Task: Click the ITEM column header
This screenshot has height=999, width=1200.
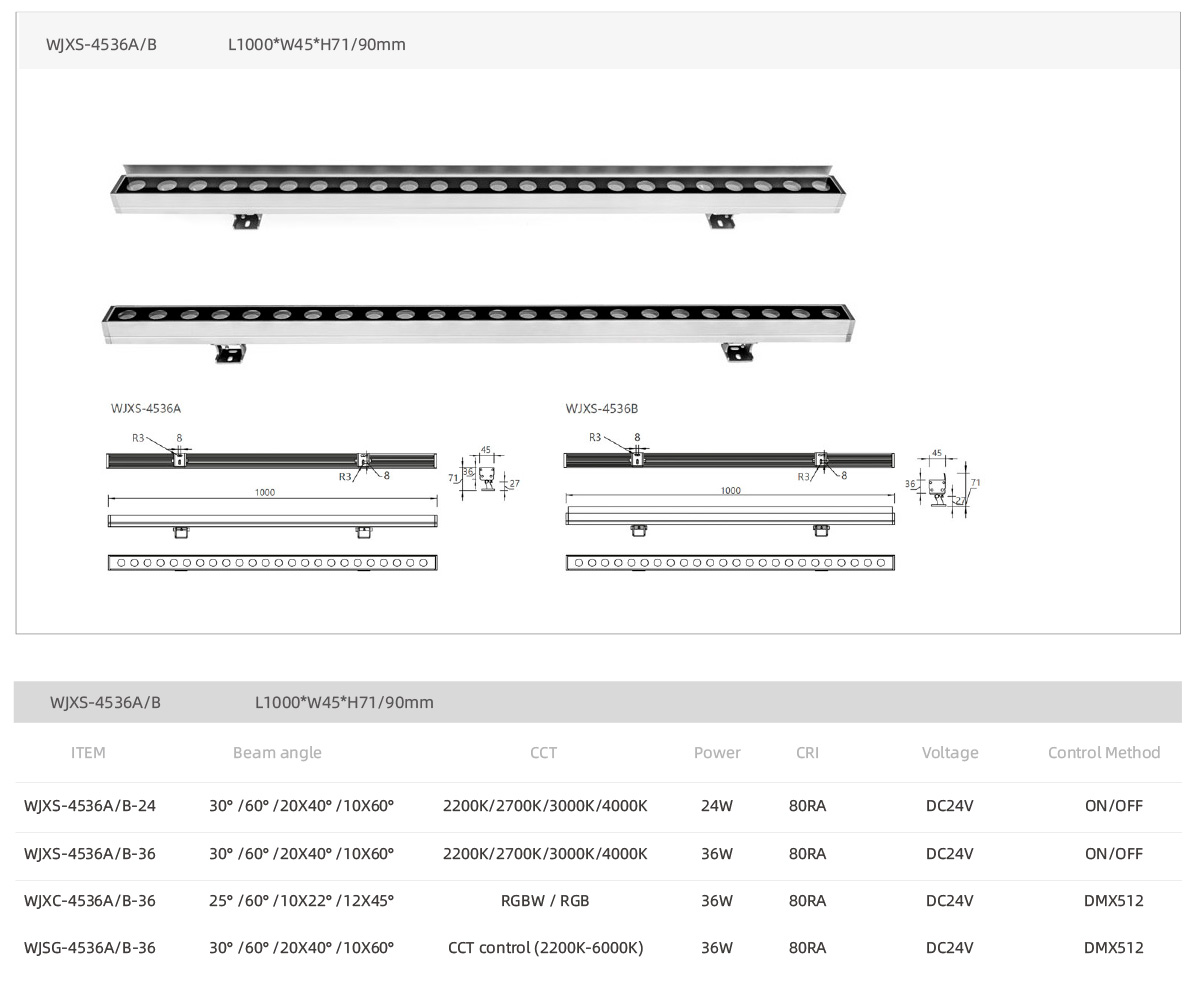Action: pyautogui.click(x=88, y=752)
